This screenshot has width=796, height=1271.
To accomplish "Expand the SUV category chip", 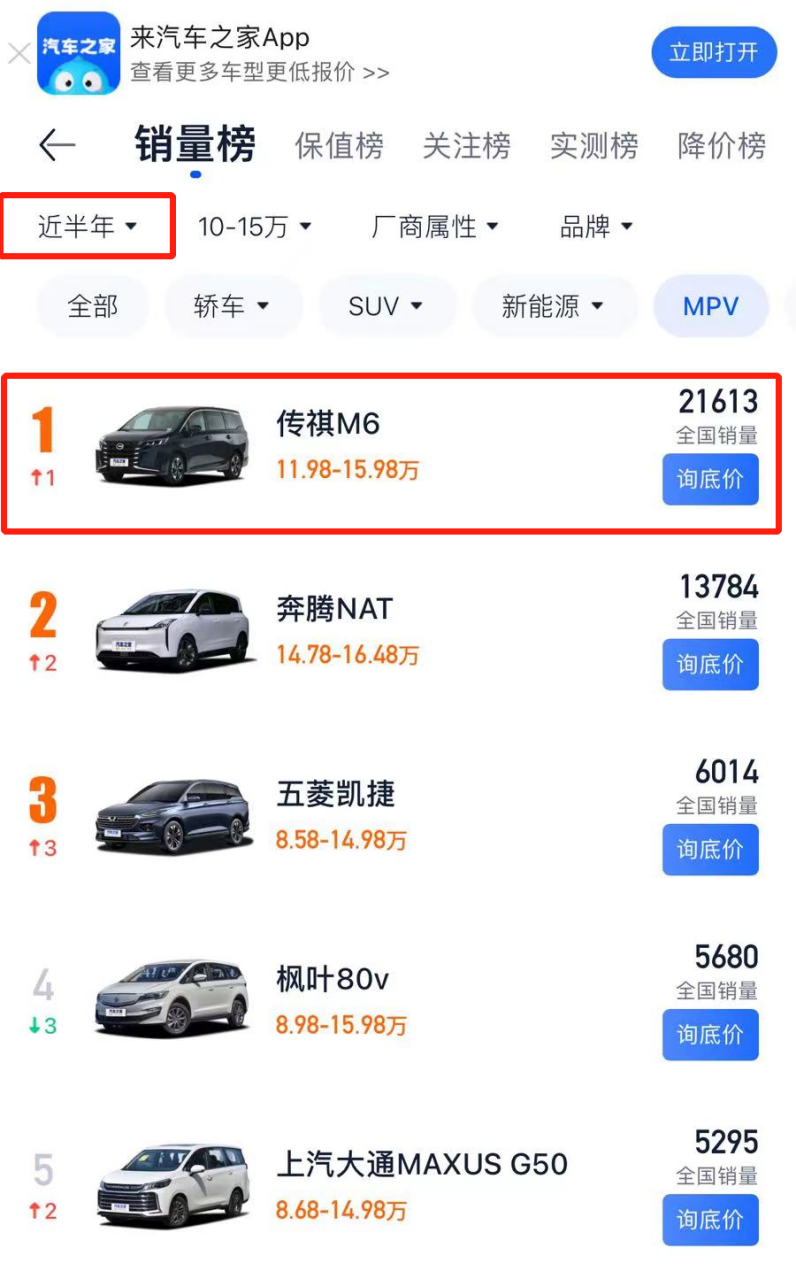I will pos(387,306).
